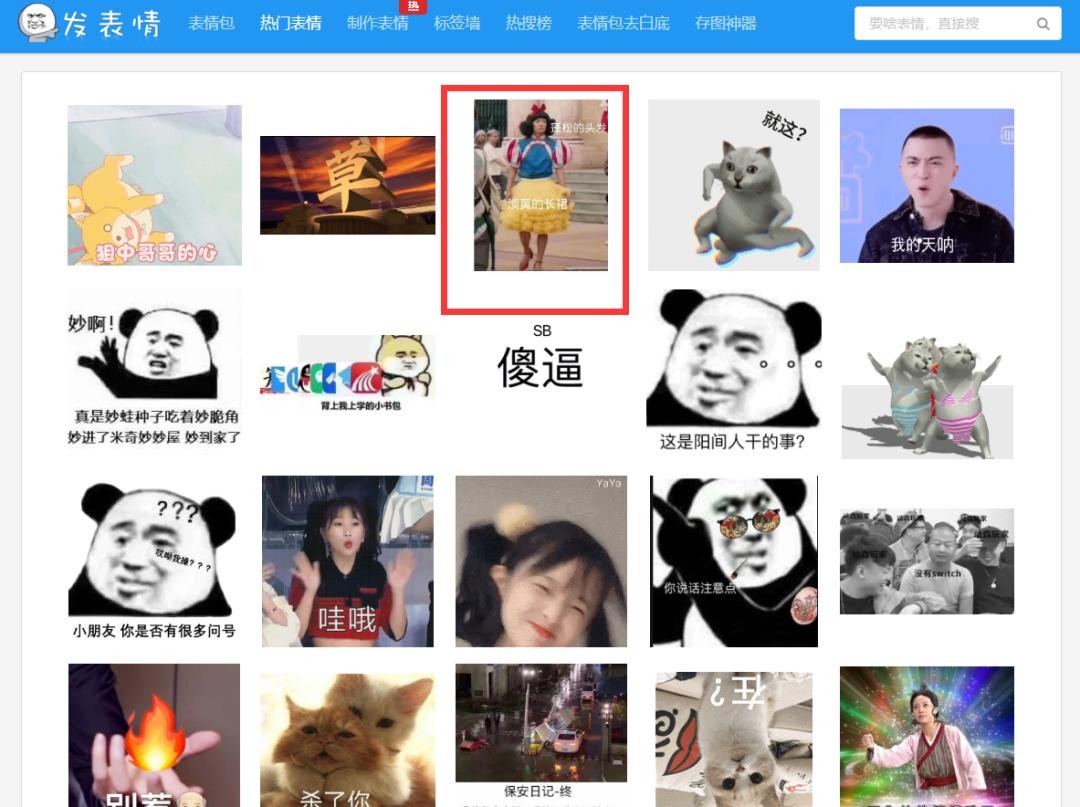The width and height of the screenshot is (1080, 807).
Task: Click the 发表情 site logo
Action: pos(90,24)
